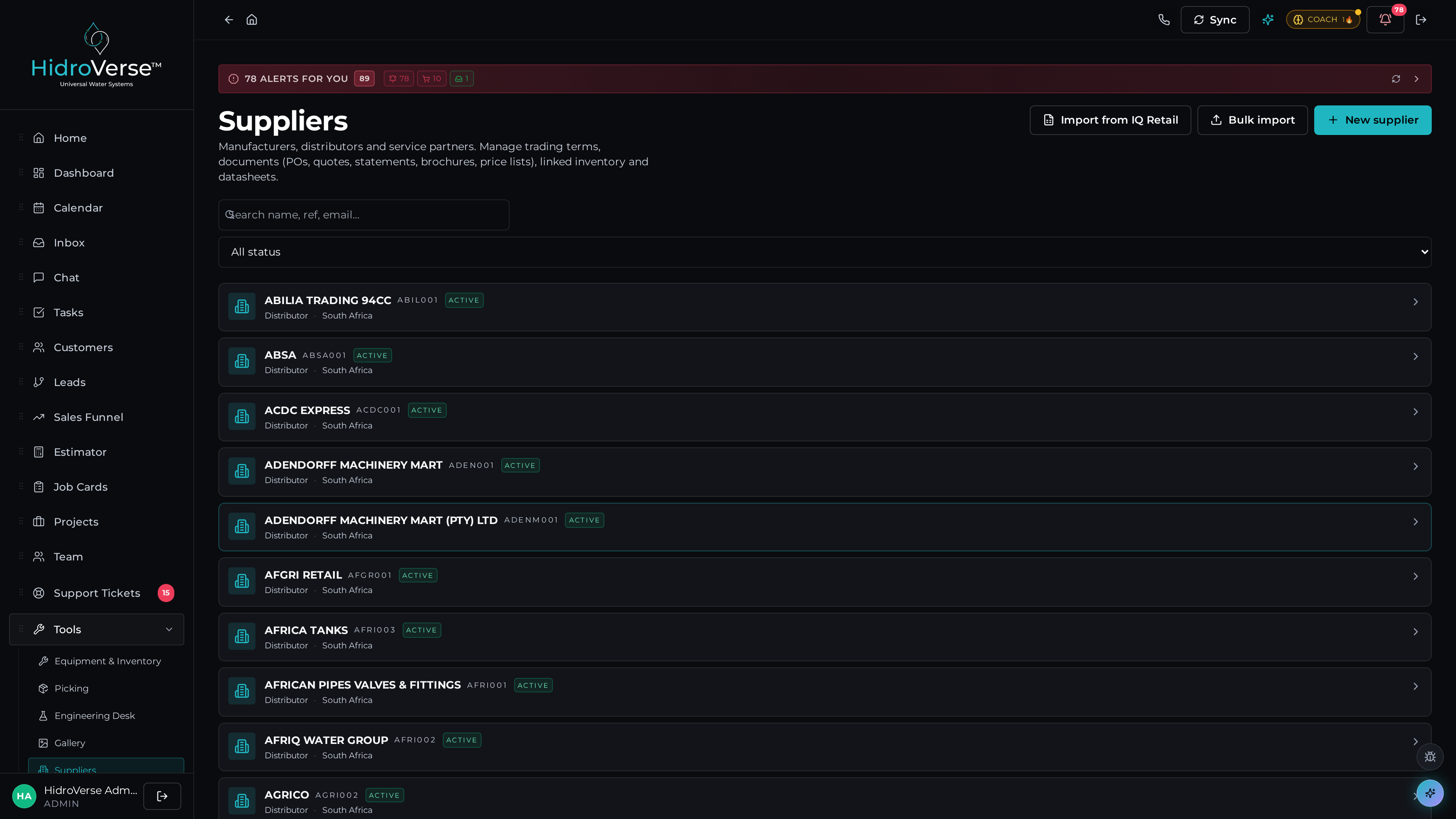The image size is (1456, 819).
Task: Open ABILIA TRADING 94CC supplier chevron
Action: pyautogui.click(x=1415, y=302)
